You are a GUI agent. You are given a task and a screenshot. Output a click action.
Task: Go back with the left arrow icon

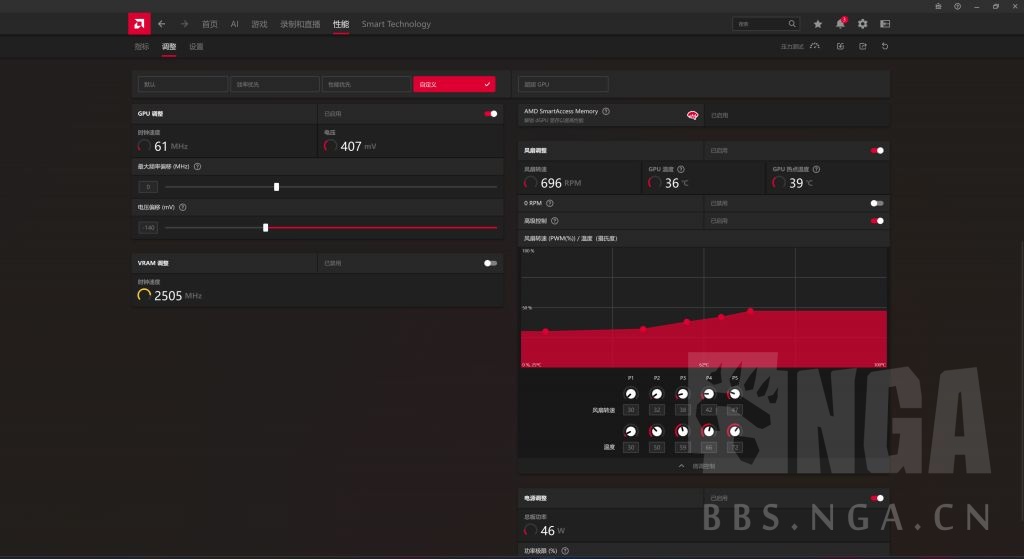click(x=162, y=24)
